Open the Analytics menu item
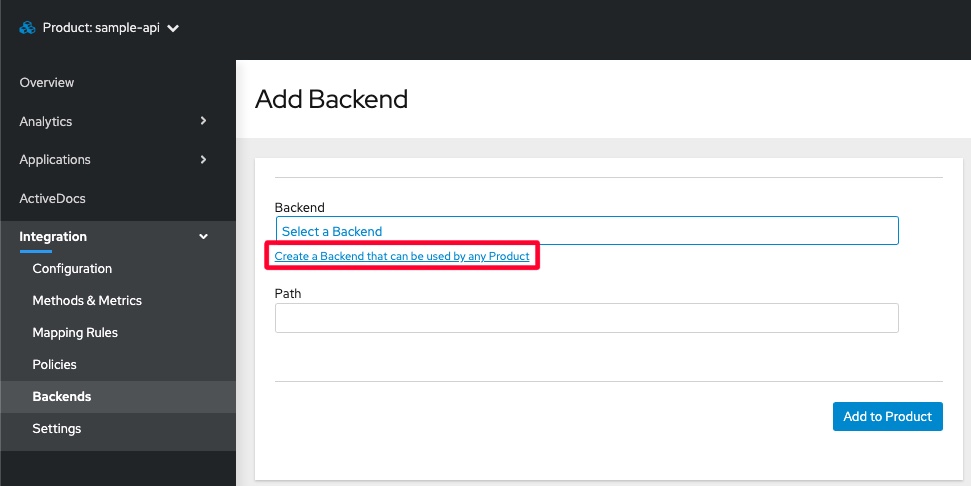 pyautogui.click(x=46, y=121)
